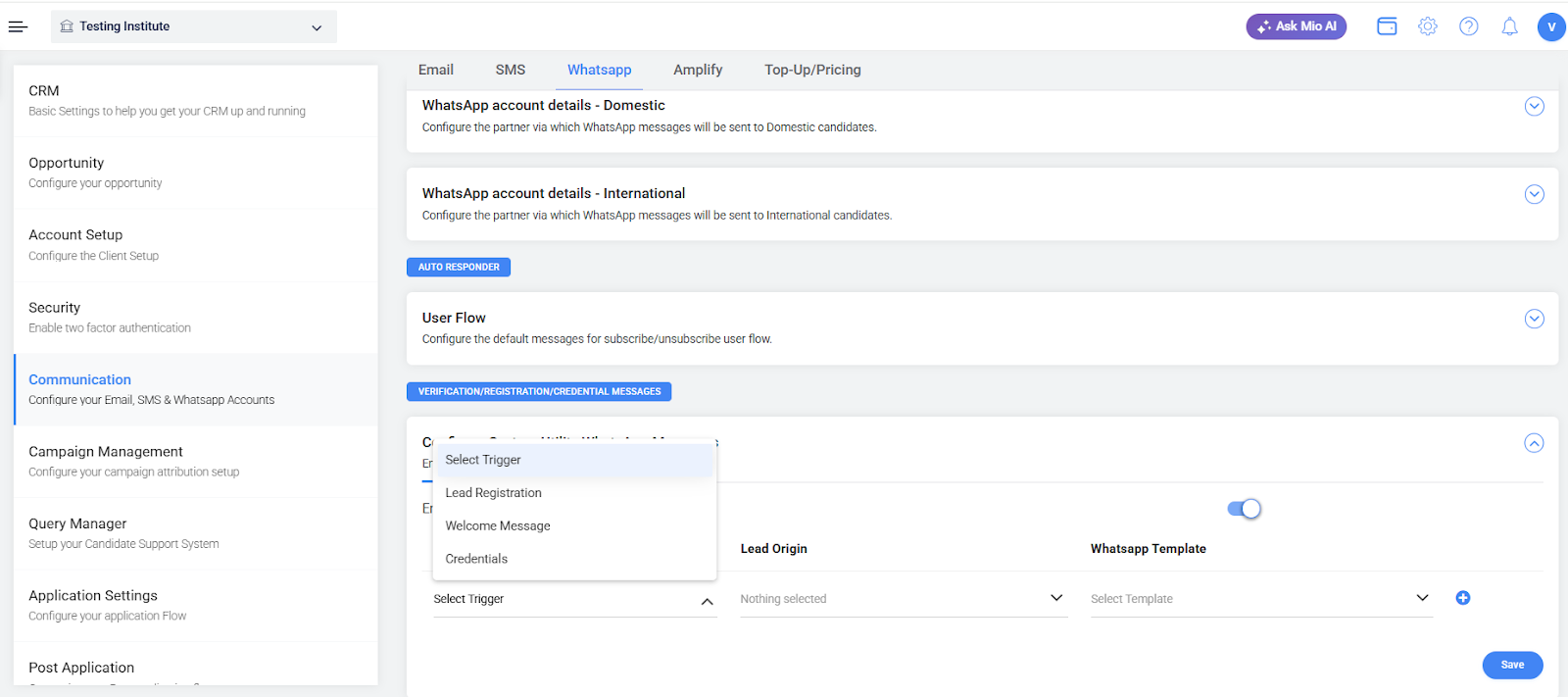
Task: Open the Lead Origin dropdown
Action: tap(902, 598)
